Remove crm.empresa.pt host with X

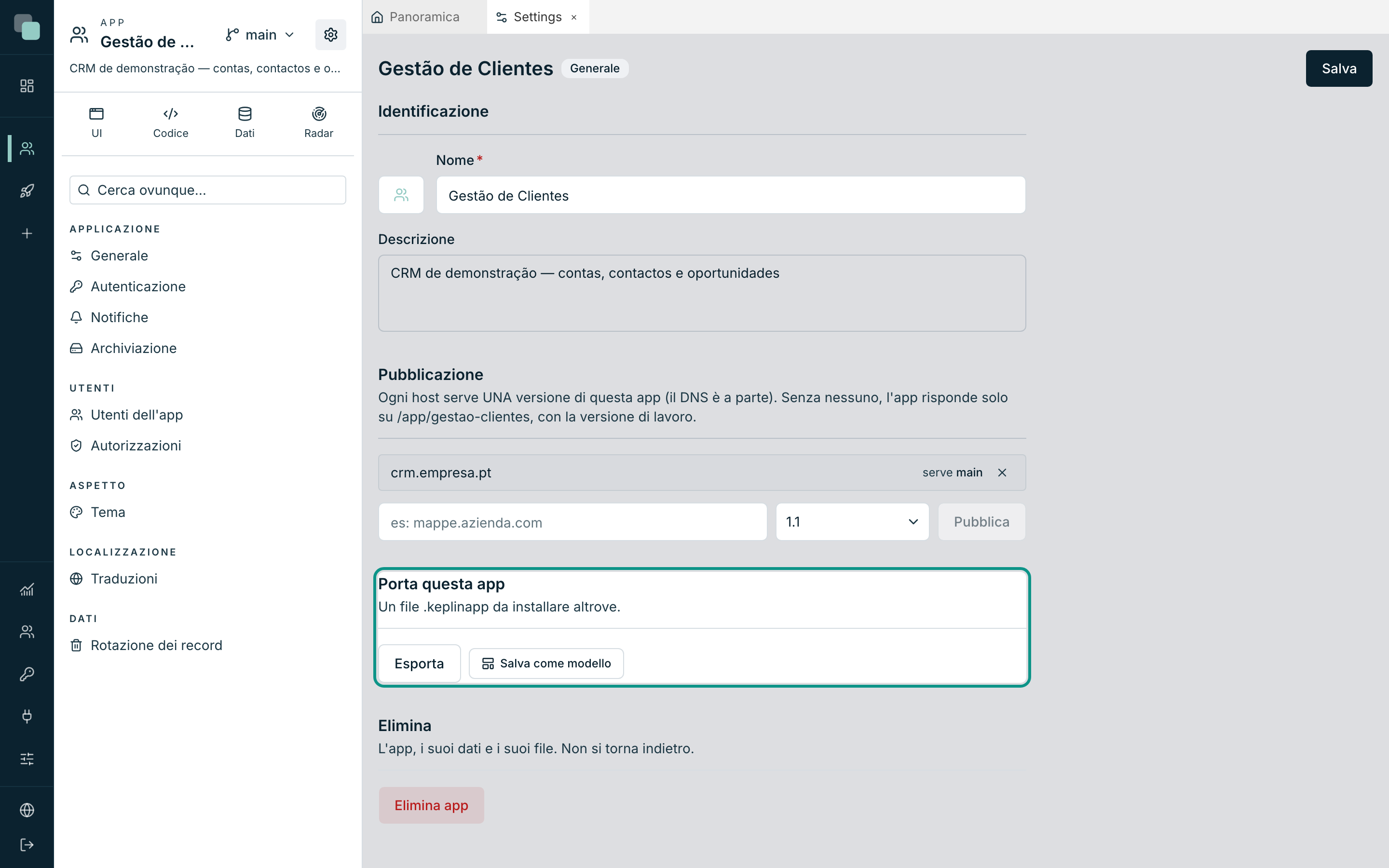[x=1002, y=473]
